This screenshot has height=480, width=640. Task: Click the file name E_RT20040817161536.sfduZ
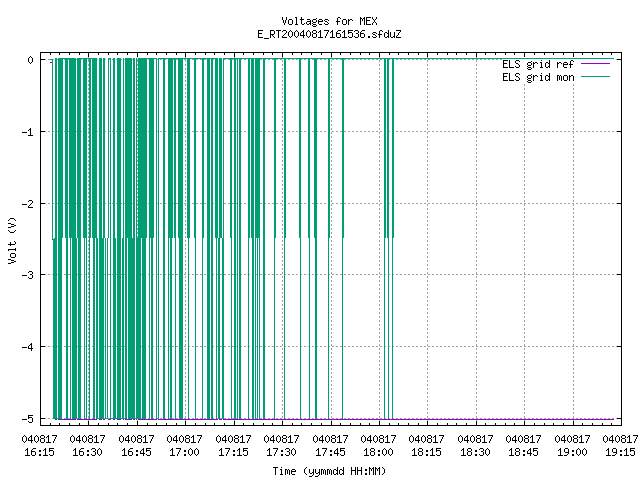[329, 34]
